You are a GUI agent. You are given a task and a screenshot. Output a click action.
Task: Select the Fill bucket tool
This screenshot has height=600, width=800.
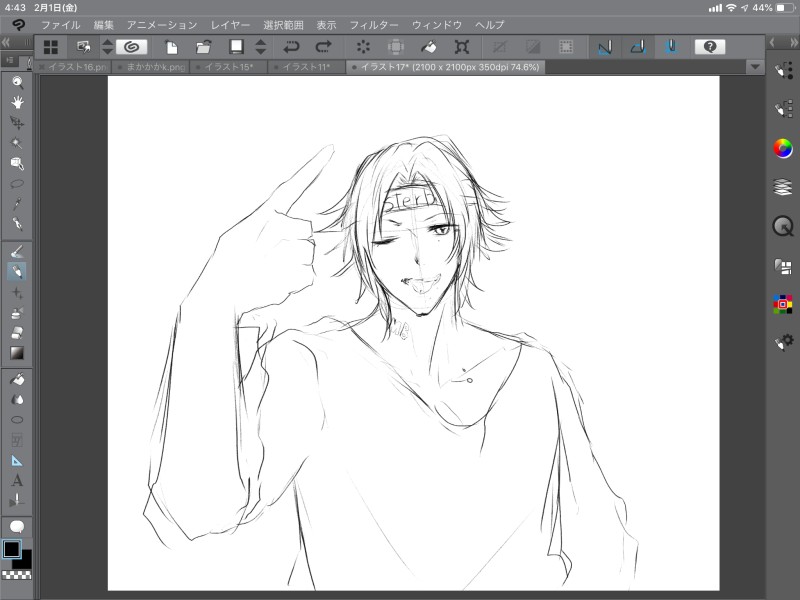(17, 379)
